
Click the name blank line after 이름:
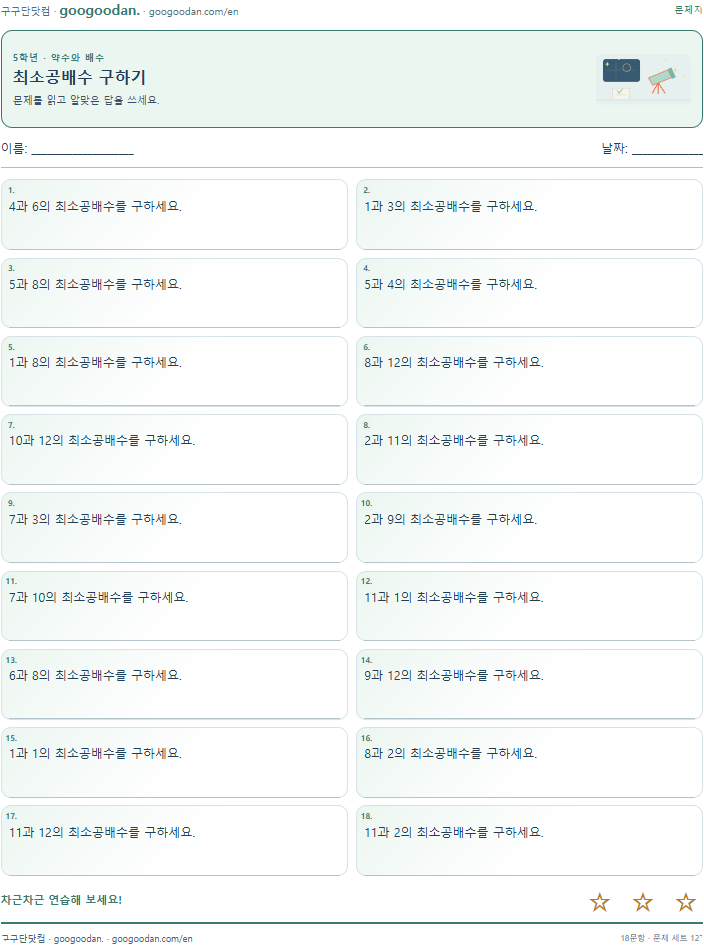coord(83,149)
